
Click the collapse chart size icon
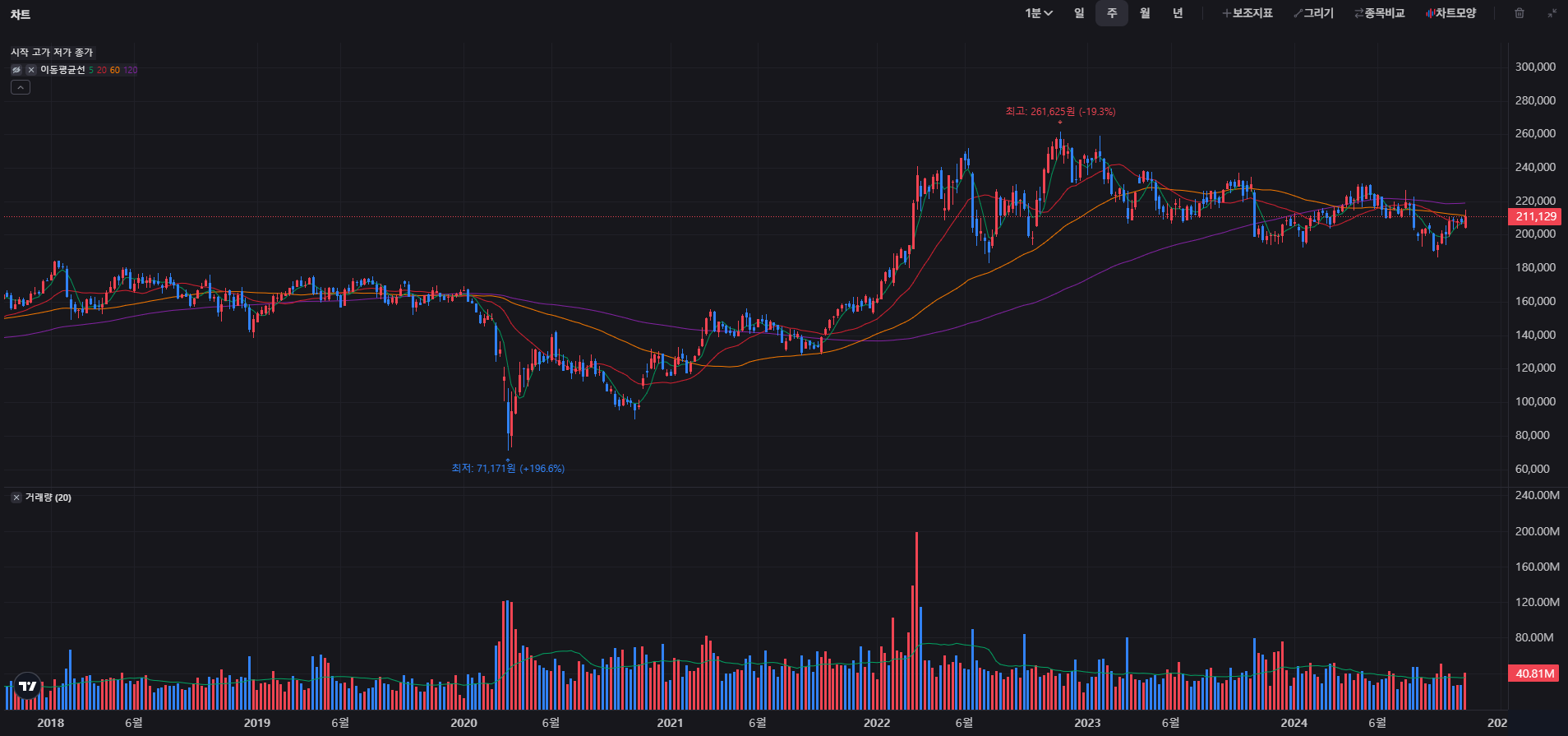[x=1552, y=13]
